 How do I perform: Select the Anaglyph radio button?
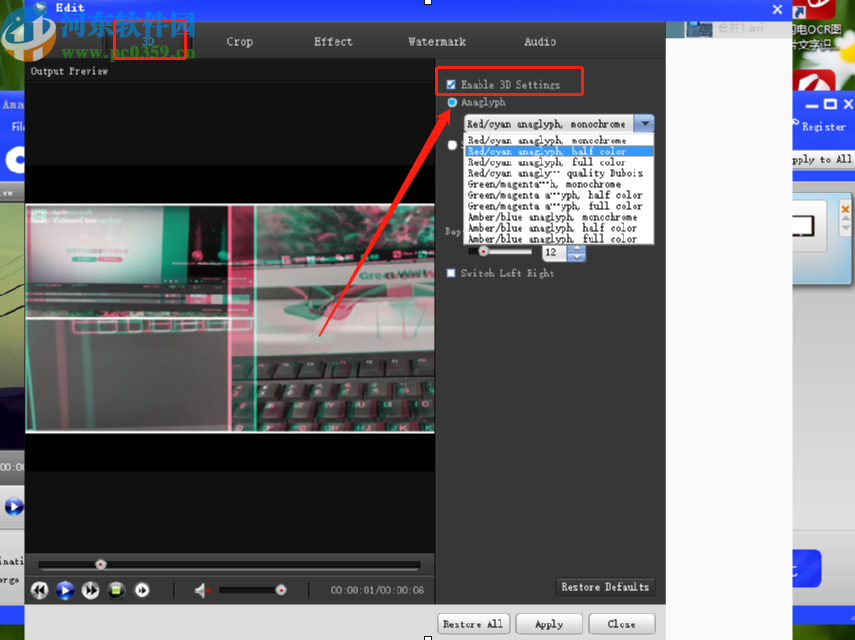(x=452, y=102)
